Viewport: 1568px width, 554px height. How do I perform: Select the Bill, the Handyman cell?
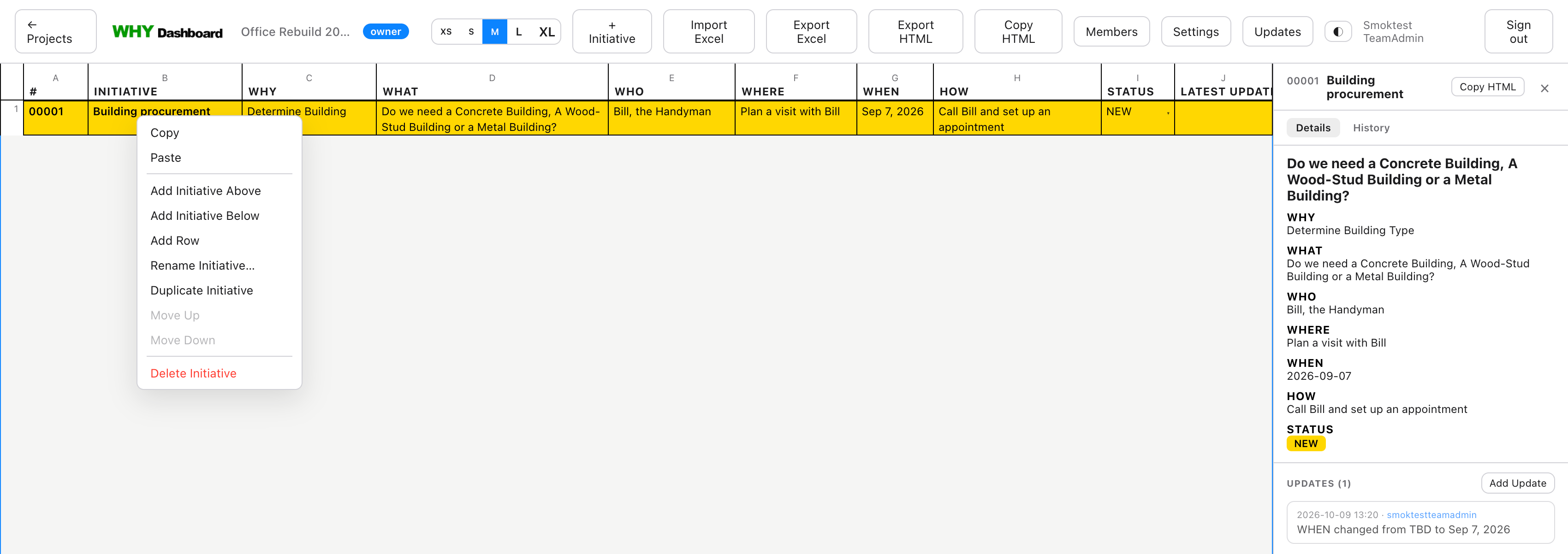coord(671,118)
